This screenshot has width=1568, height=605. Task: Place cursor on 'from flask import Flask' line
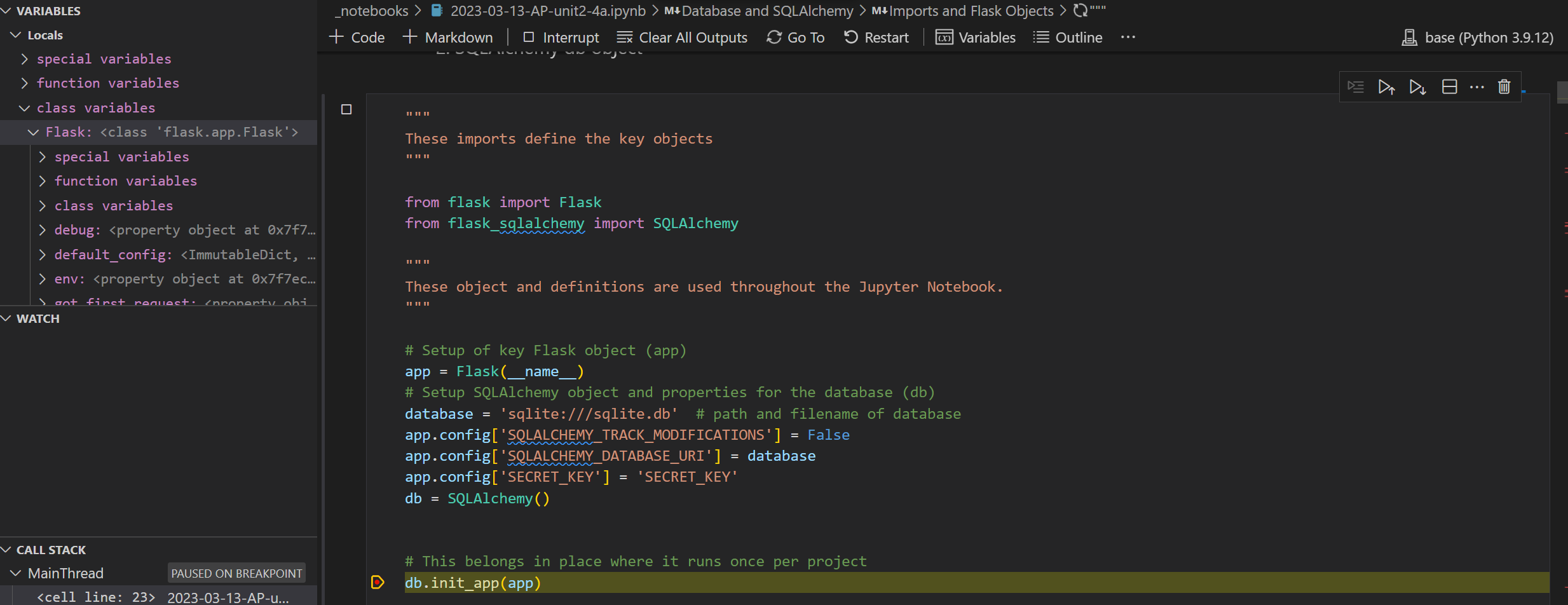(x=503, y=202)
